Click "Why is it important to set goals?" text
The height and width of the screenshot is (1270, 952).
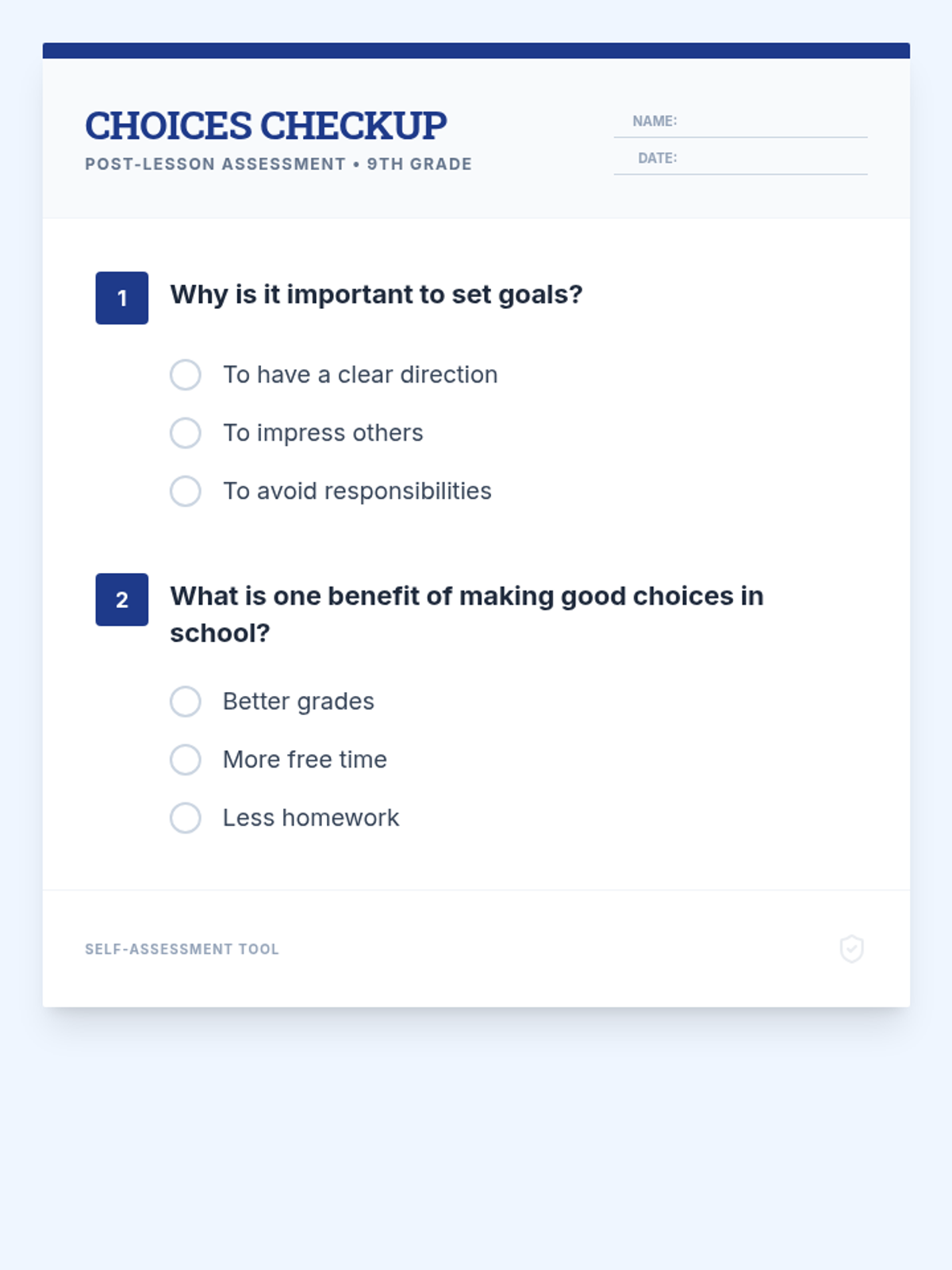376,294
